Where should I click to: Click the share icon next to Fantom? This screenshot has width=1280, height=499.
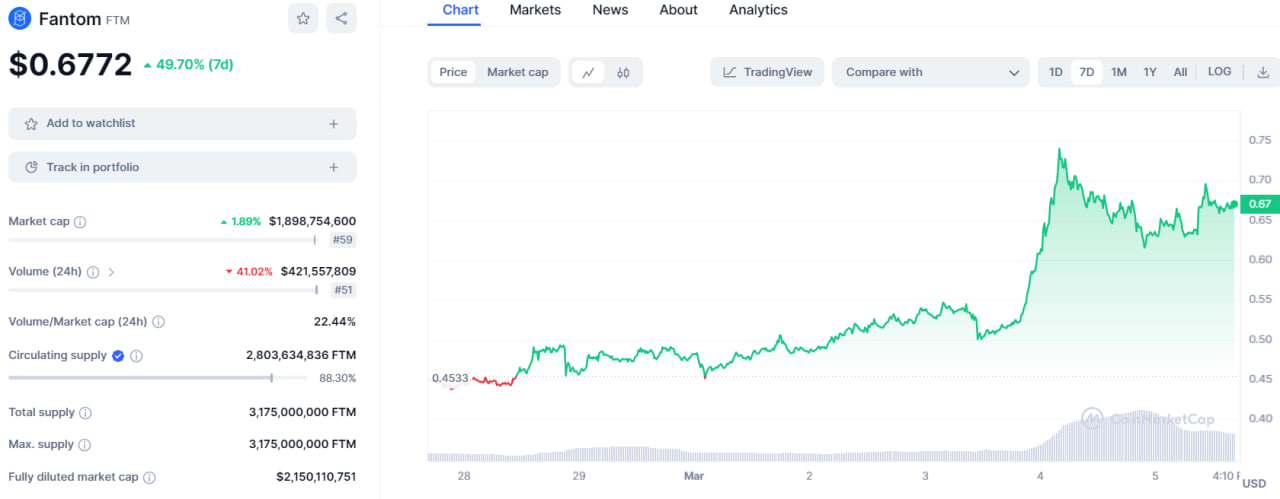[x=341, y=18]
